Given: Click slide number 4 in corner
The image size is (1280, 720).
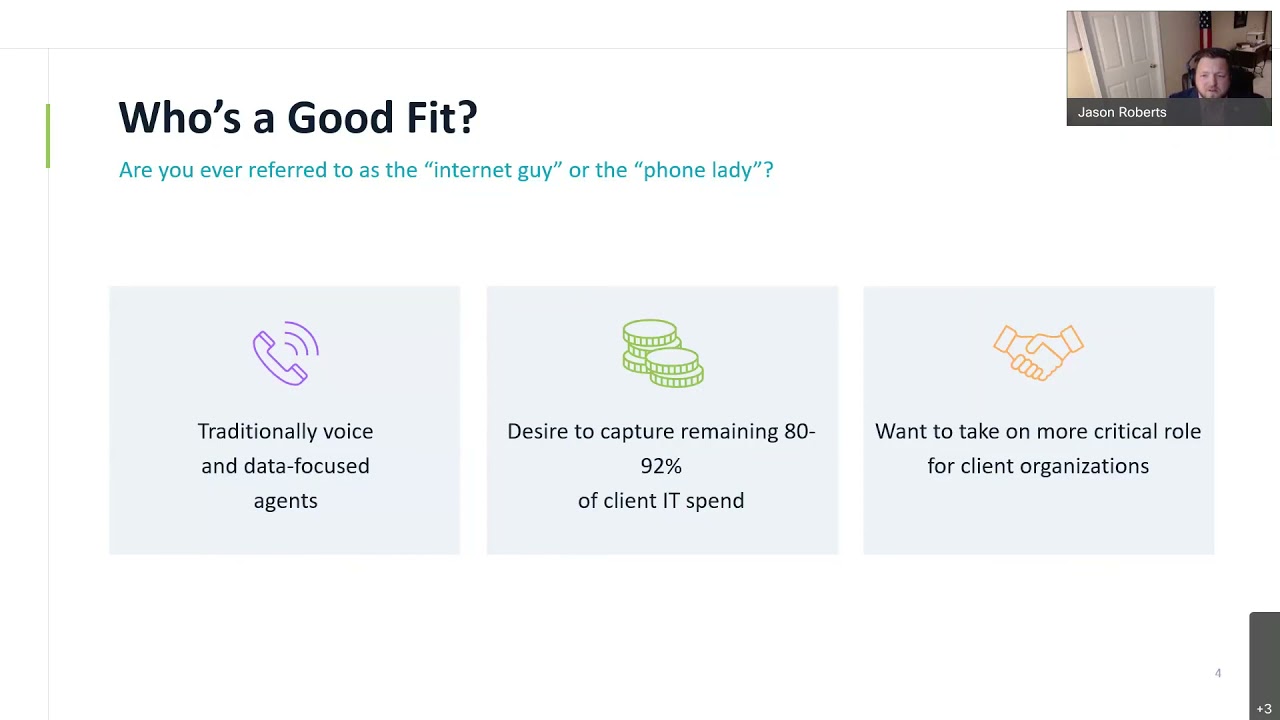Looking at the screenshot, I should pyautogui.click(x=1218, y=673).
